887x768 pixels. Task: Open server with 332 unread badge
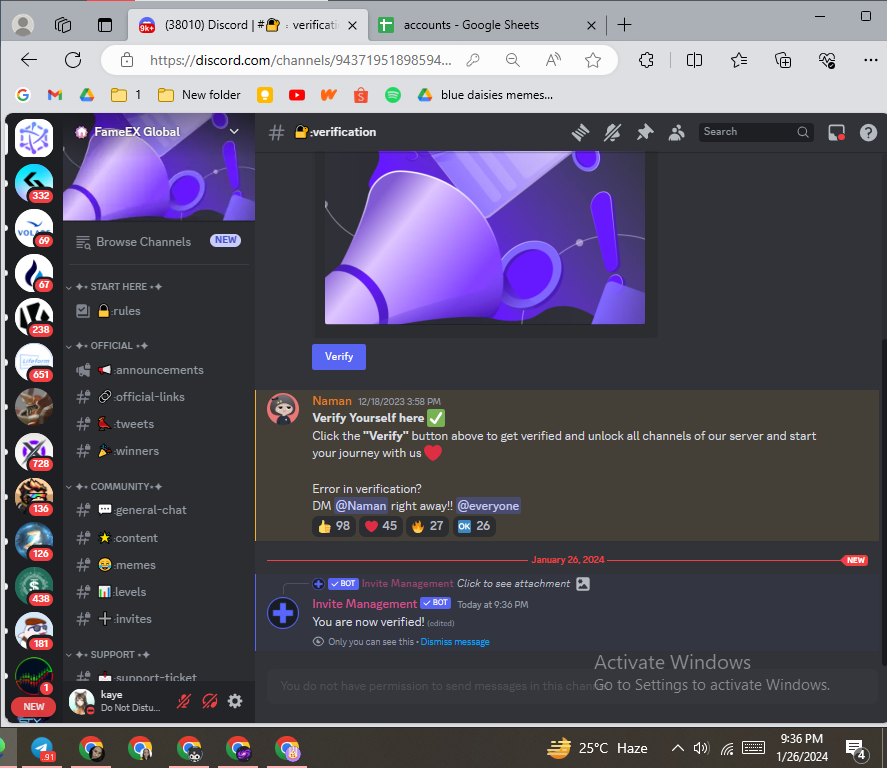tap(34, 183)
